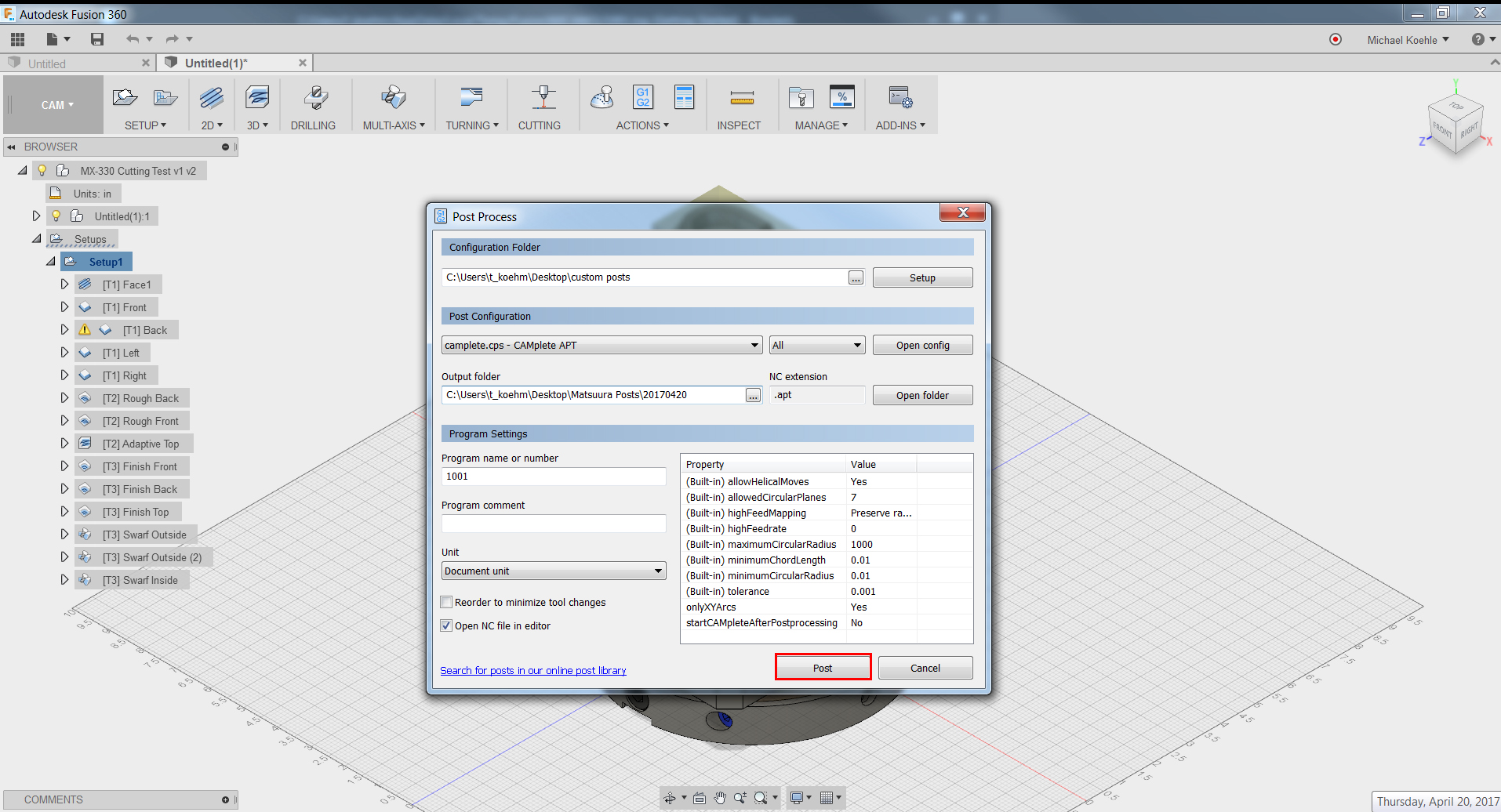Screen dimensions: 1501x812
Task: Collapse the Setup1 tree node
Action: pos(50,261)
